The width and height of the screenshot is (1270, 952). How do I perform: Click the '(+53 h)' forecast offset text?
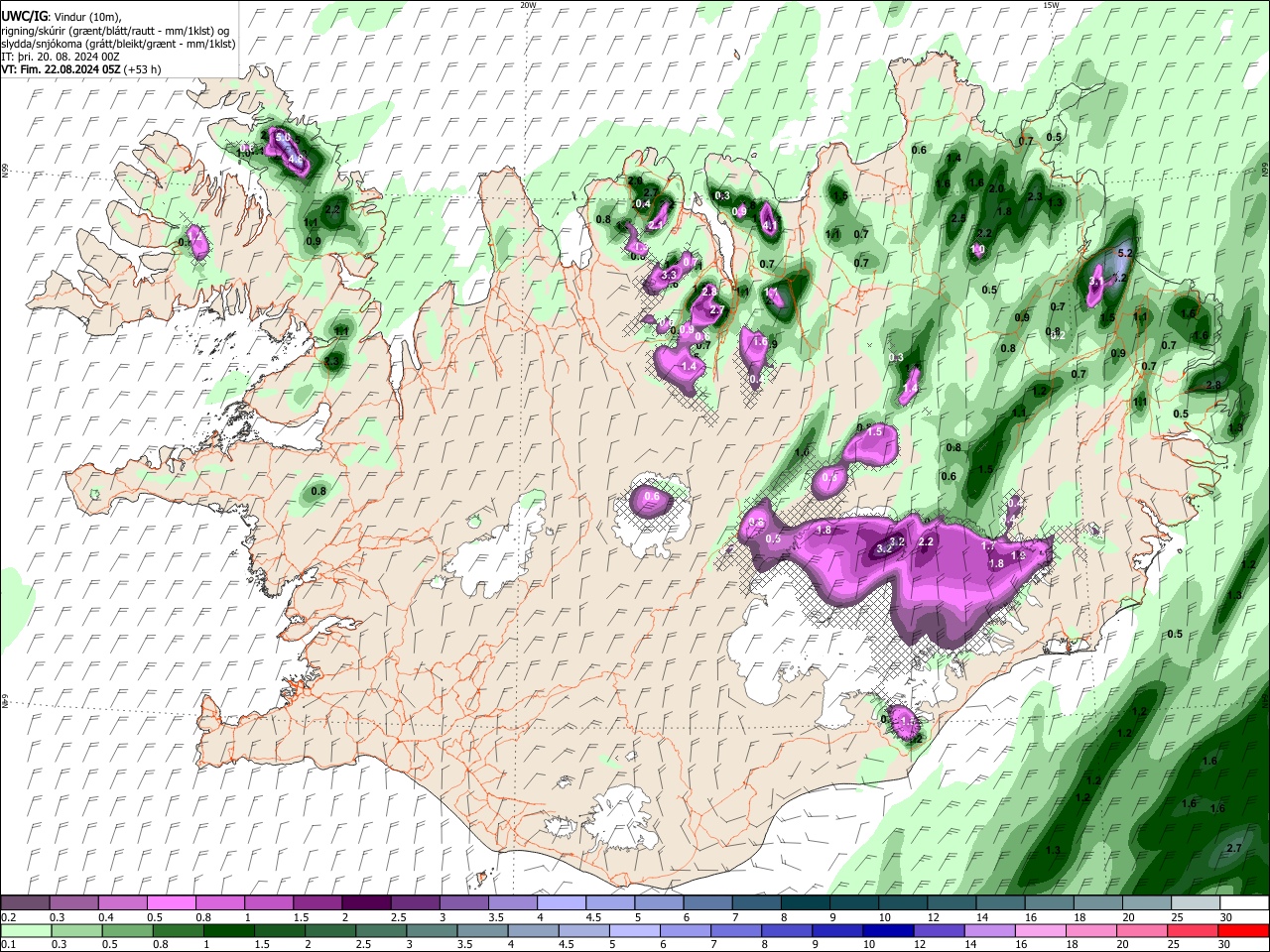pyautogui.click(x=143, y=69)
